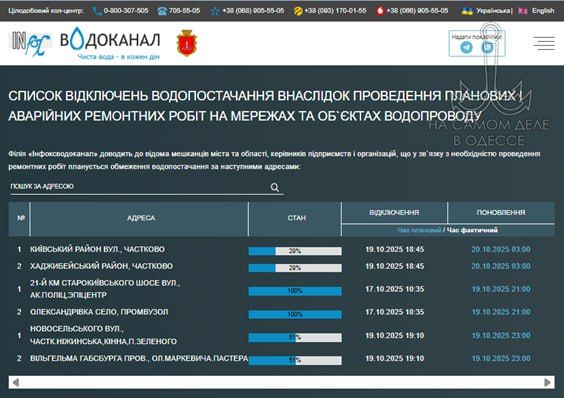Screen dimensions: 564x398
Task: Click phone number +38 (068) 905-55-05
Action: click(x=253, y=11)
